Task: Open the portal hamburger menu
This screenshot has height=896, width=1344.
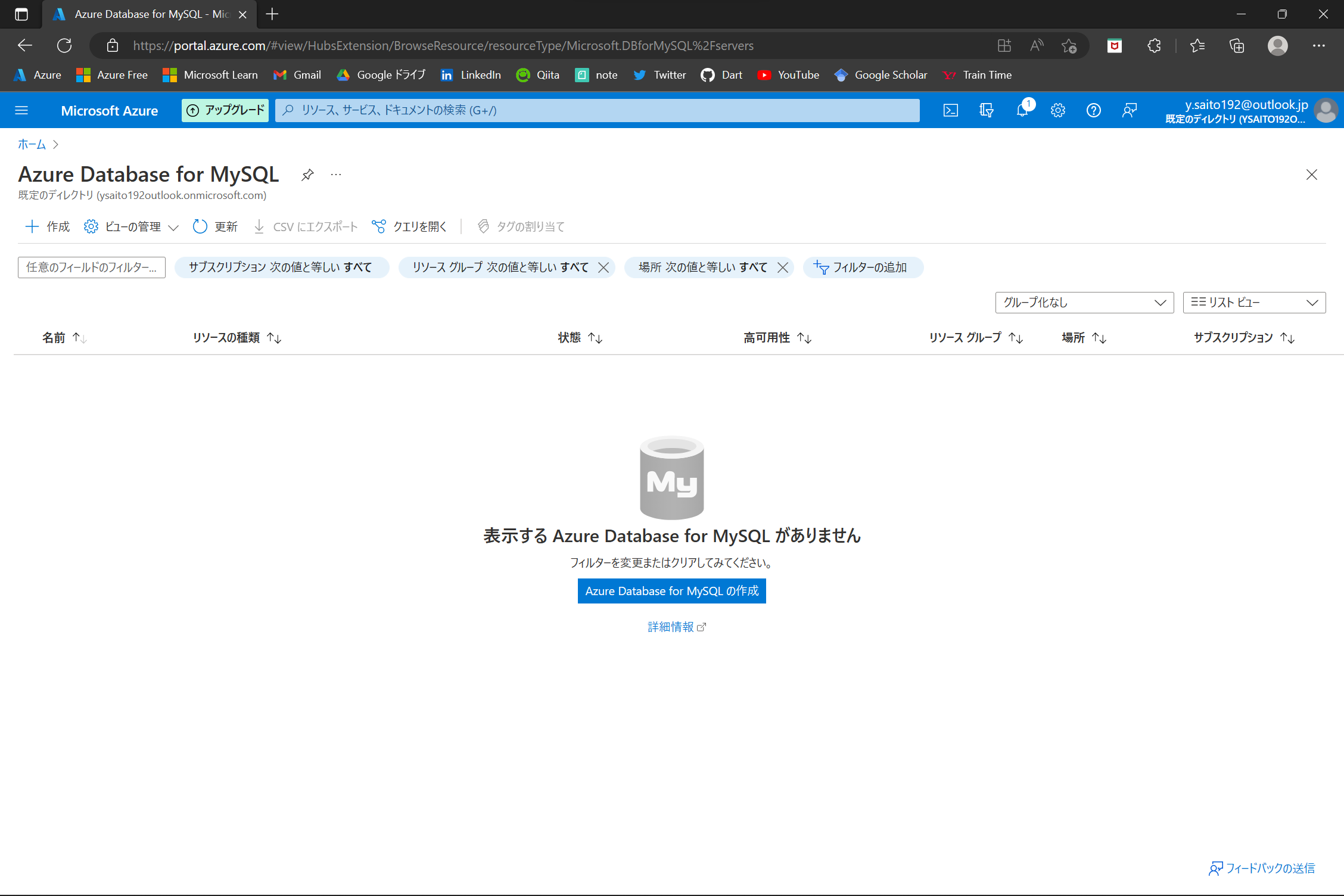Action: [21, 110]
